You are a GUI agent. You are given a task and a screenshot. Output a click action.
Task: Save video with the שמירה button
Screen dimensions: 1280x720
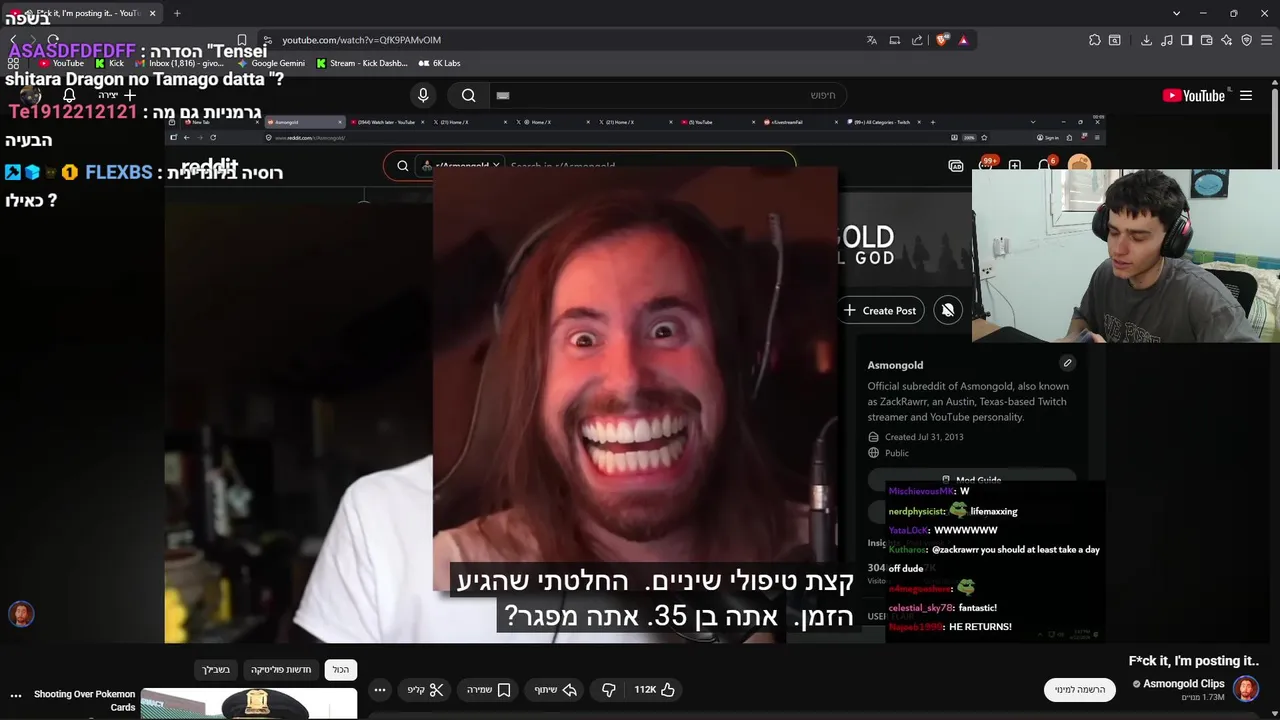[489, 689]
